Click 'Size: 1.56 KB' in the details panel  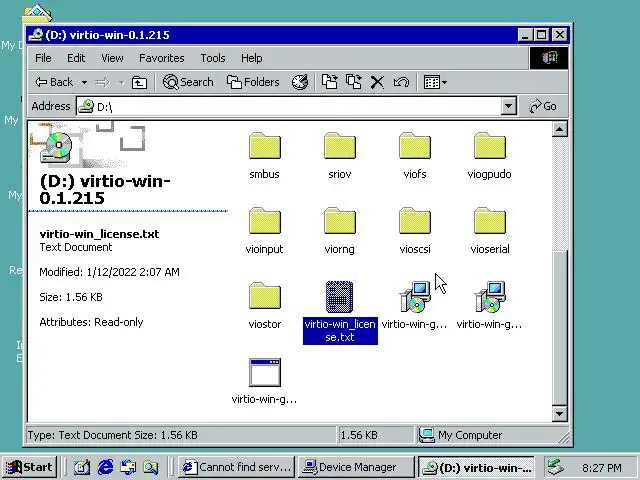pyautogui.click(x=71, y=297)
